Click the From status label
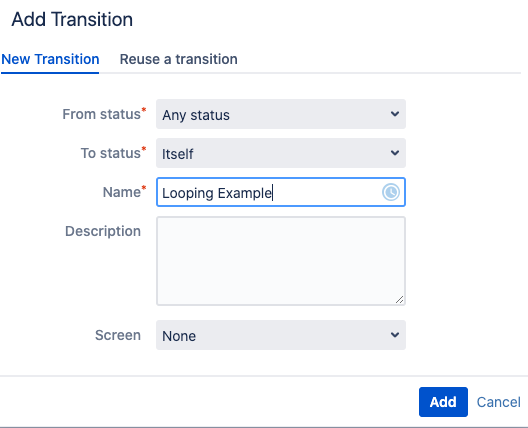This screenshot has width=528, height=428. coord(104,114)
